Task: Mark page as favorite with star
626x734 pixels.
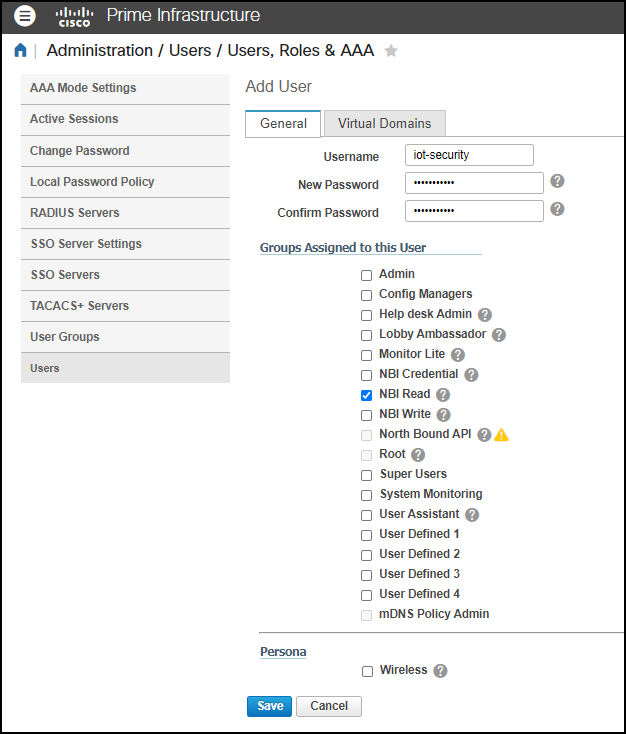Action: tap(390, 51)
